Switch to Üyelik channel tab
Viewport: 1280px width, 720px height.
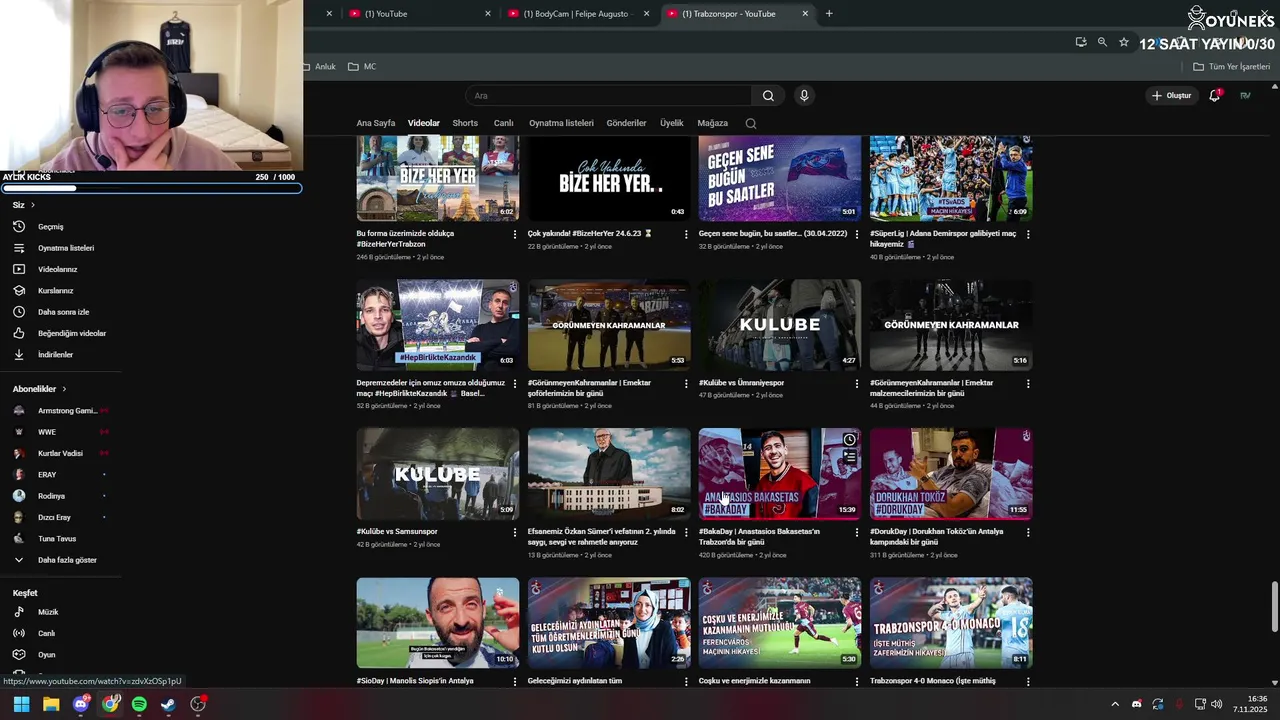(672, 123)
